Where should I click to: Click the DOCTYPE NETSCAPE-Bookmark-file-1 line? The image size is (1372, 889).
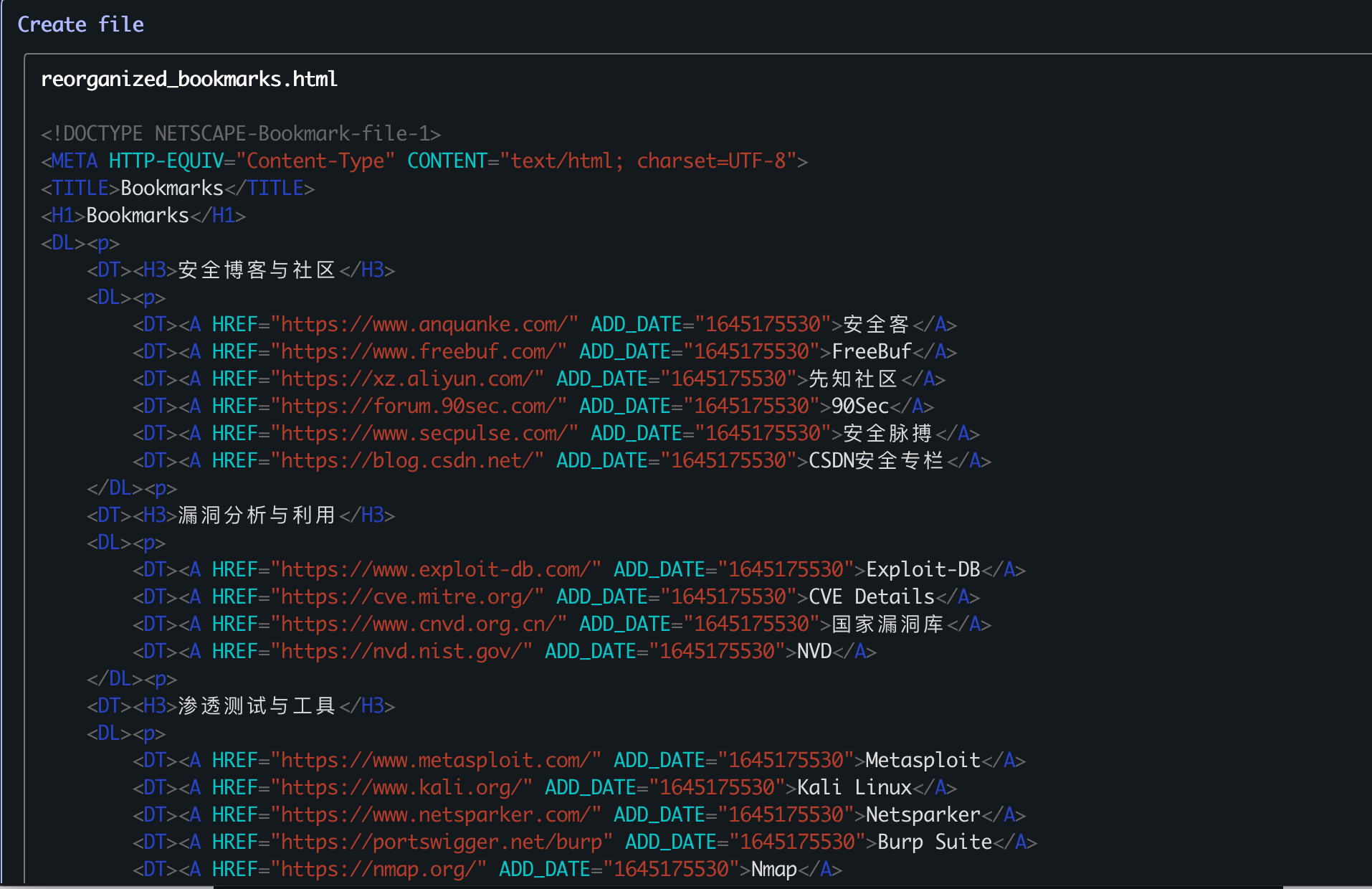pyautogui.click(x=241, y=133)
